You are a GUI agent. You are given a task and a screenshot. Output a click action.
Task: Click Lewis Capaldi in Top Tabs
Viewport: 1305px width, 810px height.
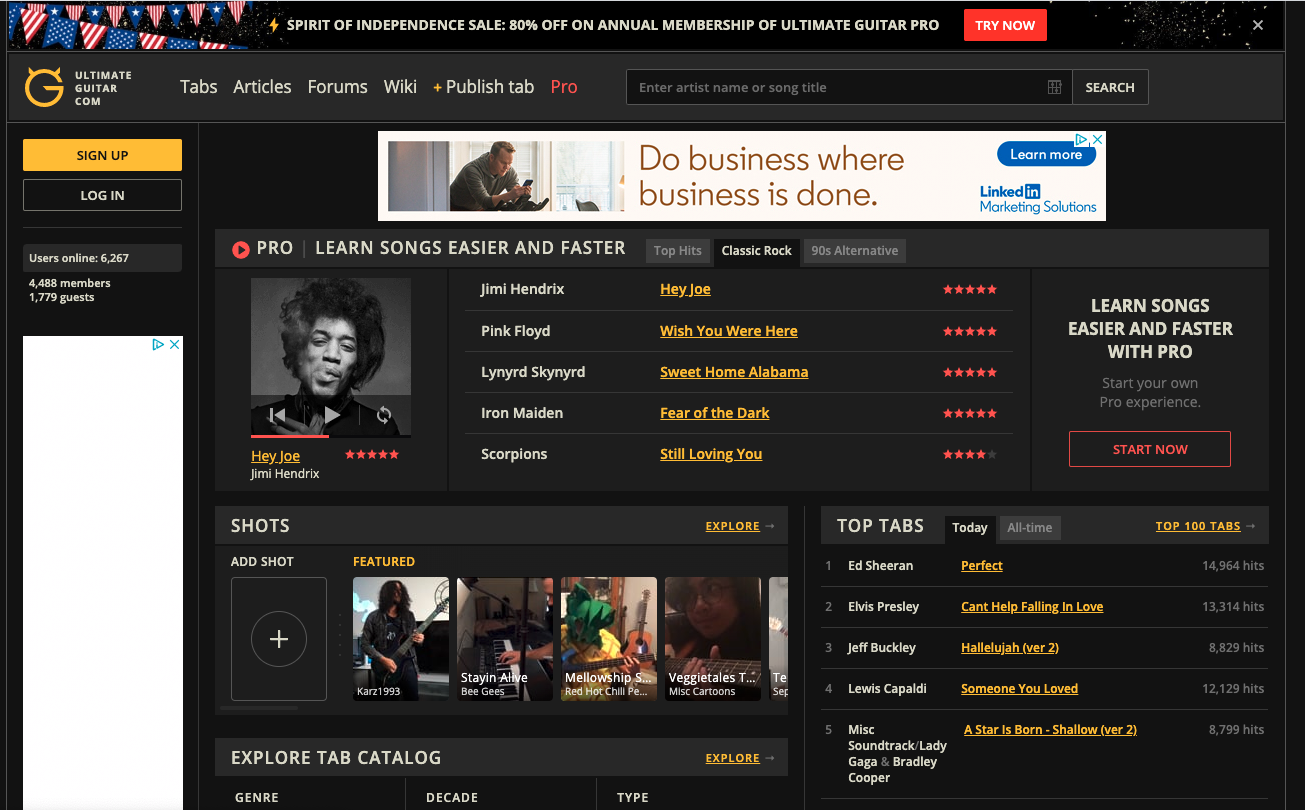coord(887,689)
